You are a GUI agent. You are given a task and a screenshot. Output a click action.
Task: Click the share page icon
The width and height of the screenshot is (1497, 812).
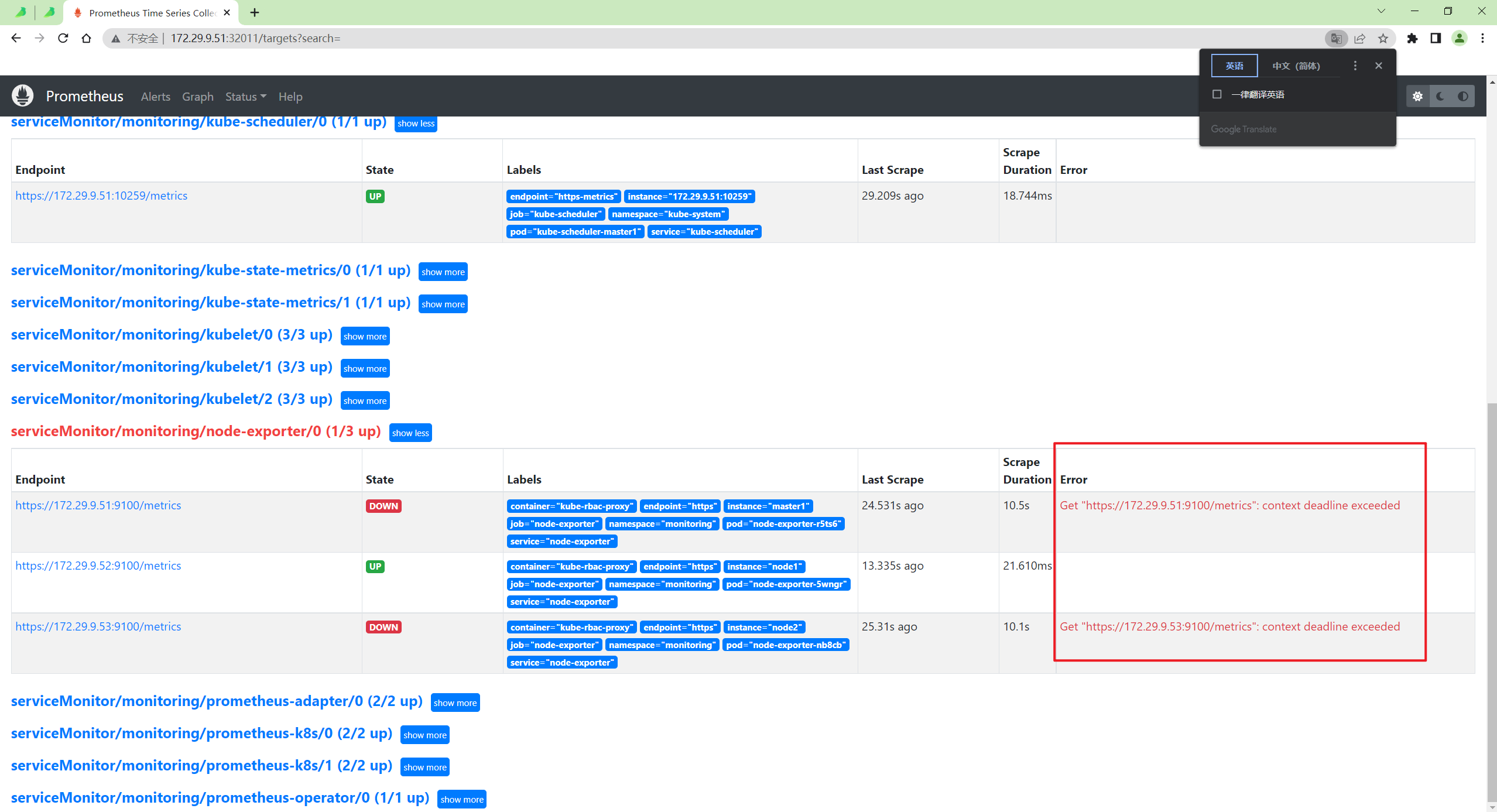point(1359,39)
